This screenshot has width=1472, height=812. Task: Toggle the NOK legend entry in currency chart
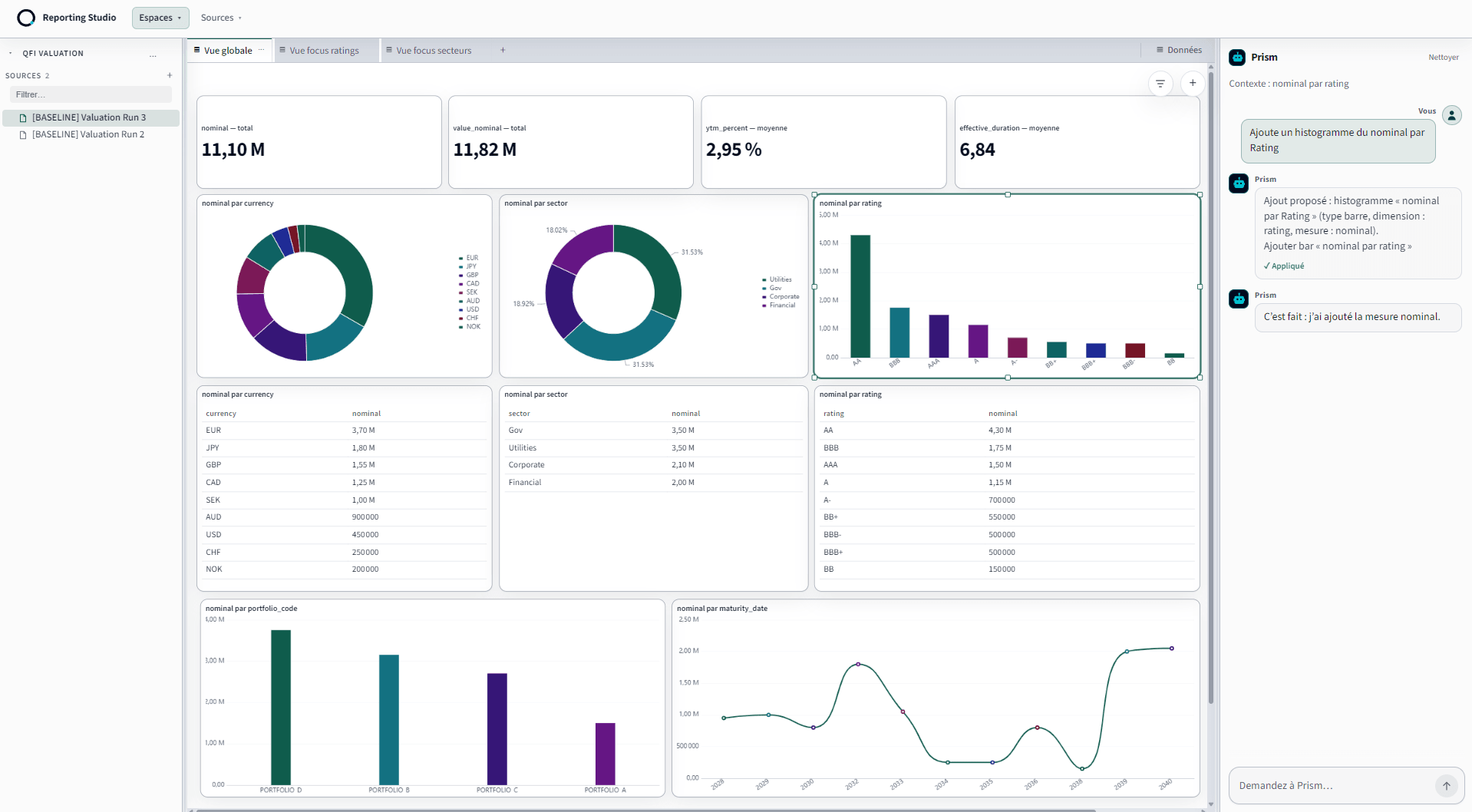[x=470, y=327]
